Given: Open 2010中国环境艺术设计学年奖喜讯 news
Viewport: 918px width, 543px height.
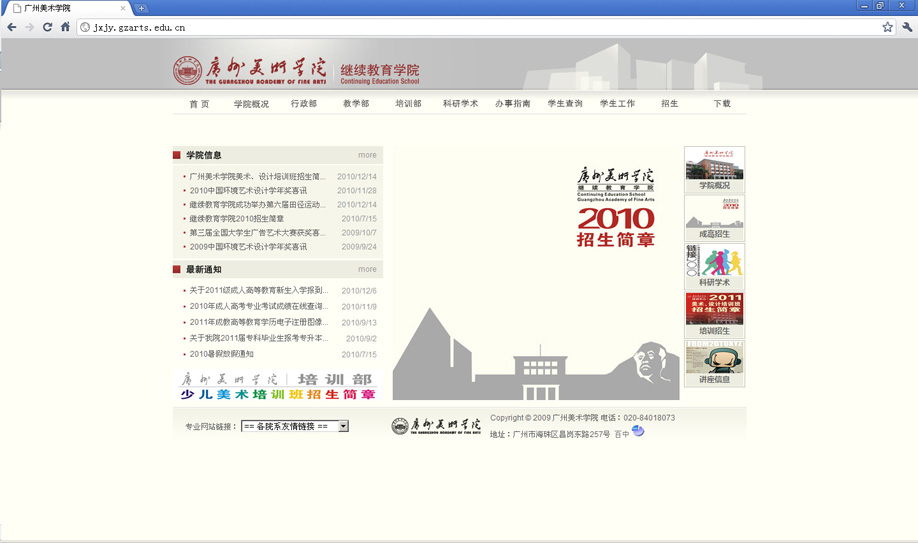Looking at the screenshot, I should [248, 190].
